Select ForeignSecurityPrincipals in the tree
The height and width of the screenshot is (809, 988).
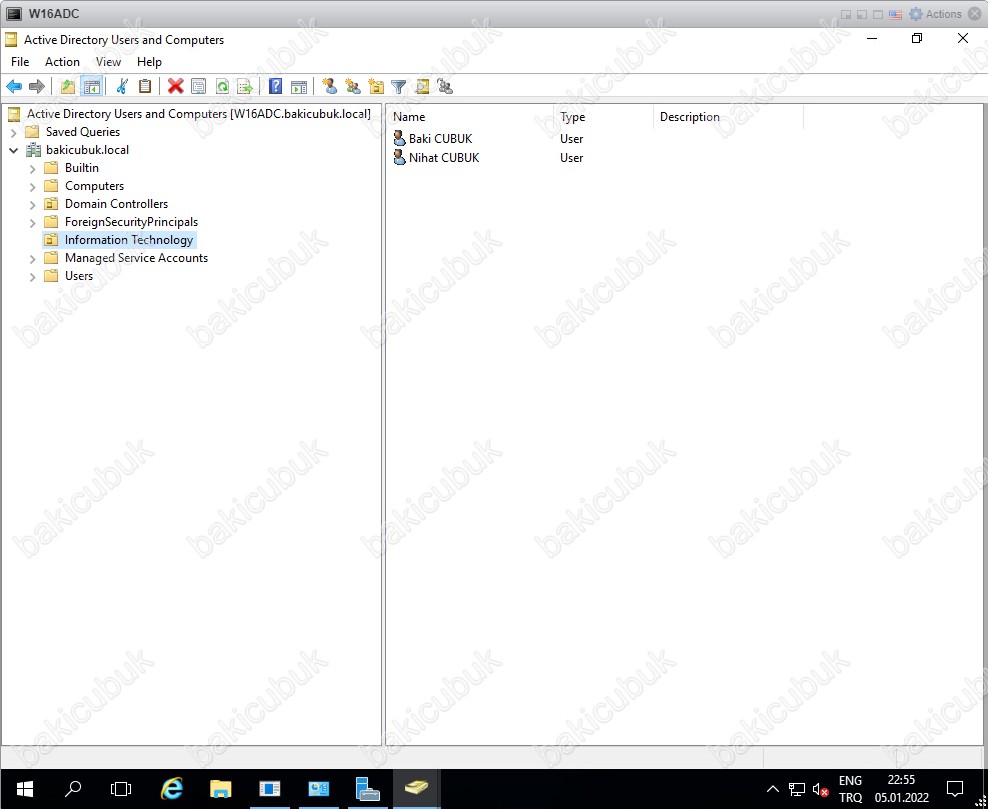tap(131, 222)
